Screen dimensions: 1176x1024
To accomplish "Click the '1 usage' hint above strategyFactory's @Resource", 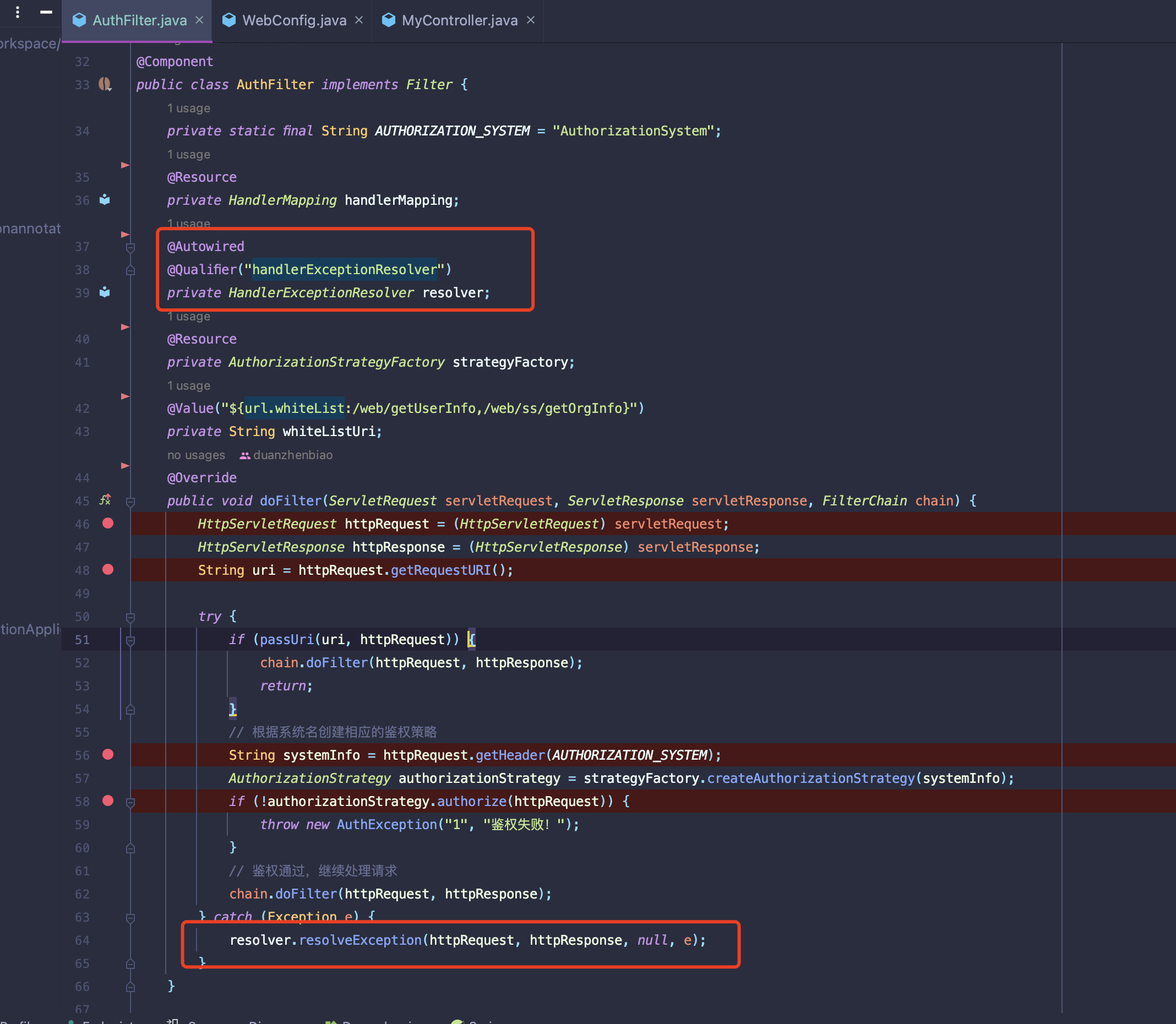I will pos(189,317).
